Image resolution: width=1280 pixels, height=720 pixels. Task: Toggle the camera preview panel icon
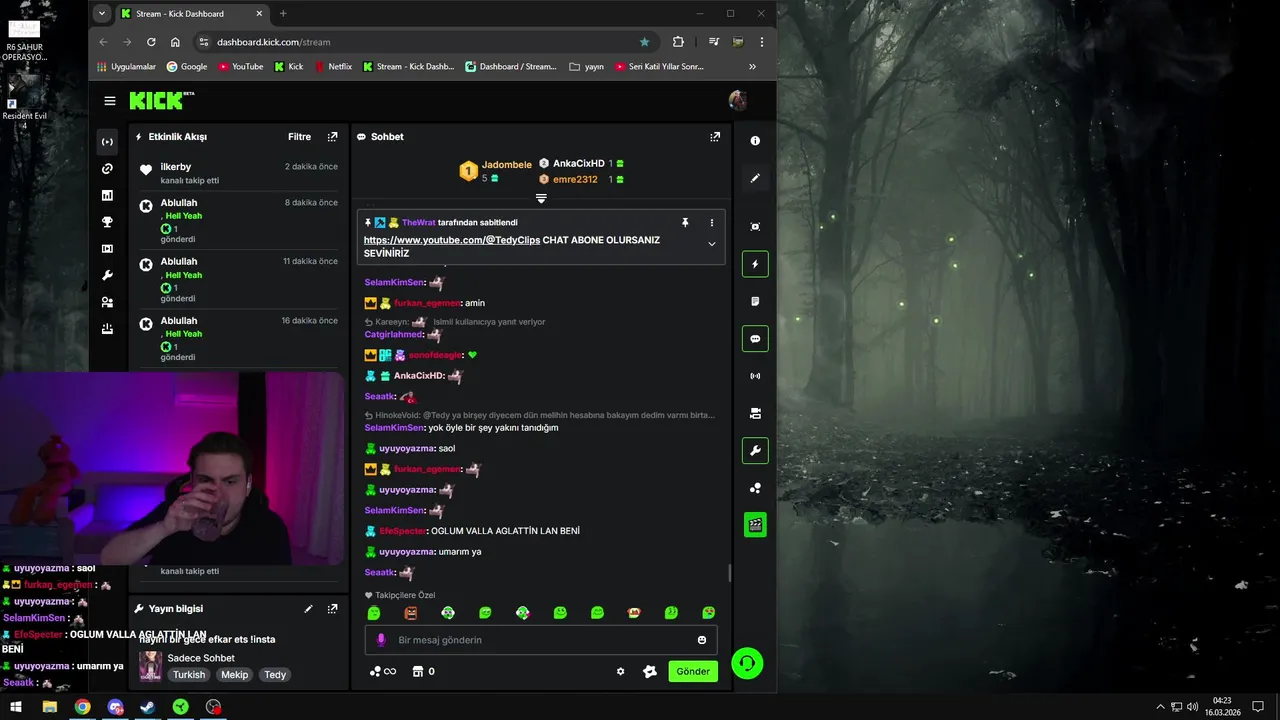(x=755, y=413)
